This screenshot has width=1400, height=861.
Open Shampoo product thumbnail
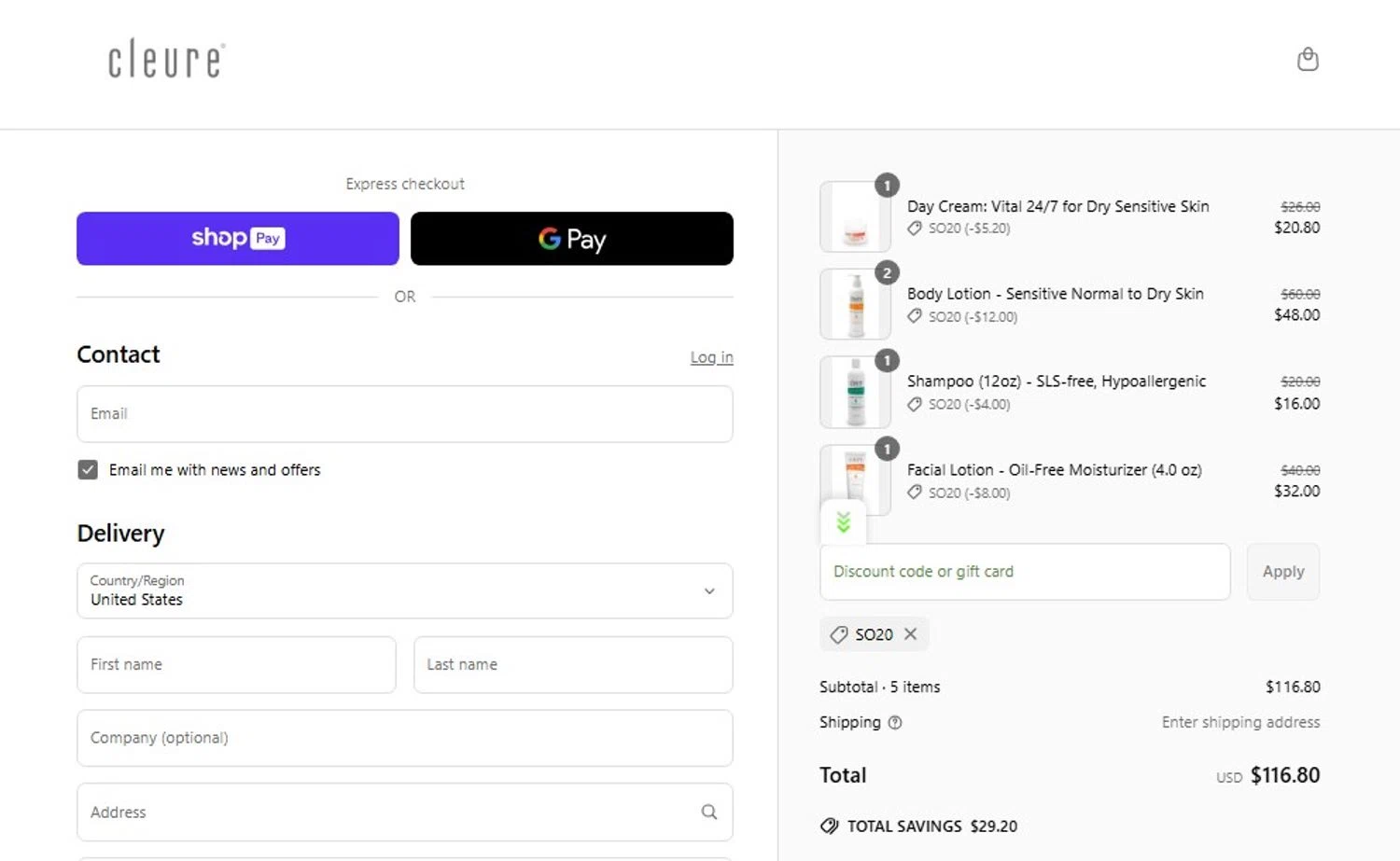click(x=855, y=392)
